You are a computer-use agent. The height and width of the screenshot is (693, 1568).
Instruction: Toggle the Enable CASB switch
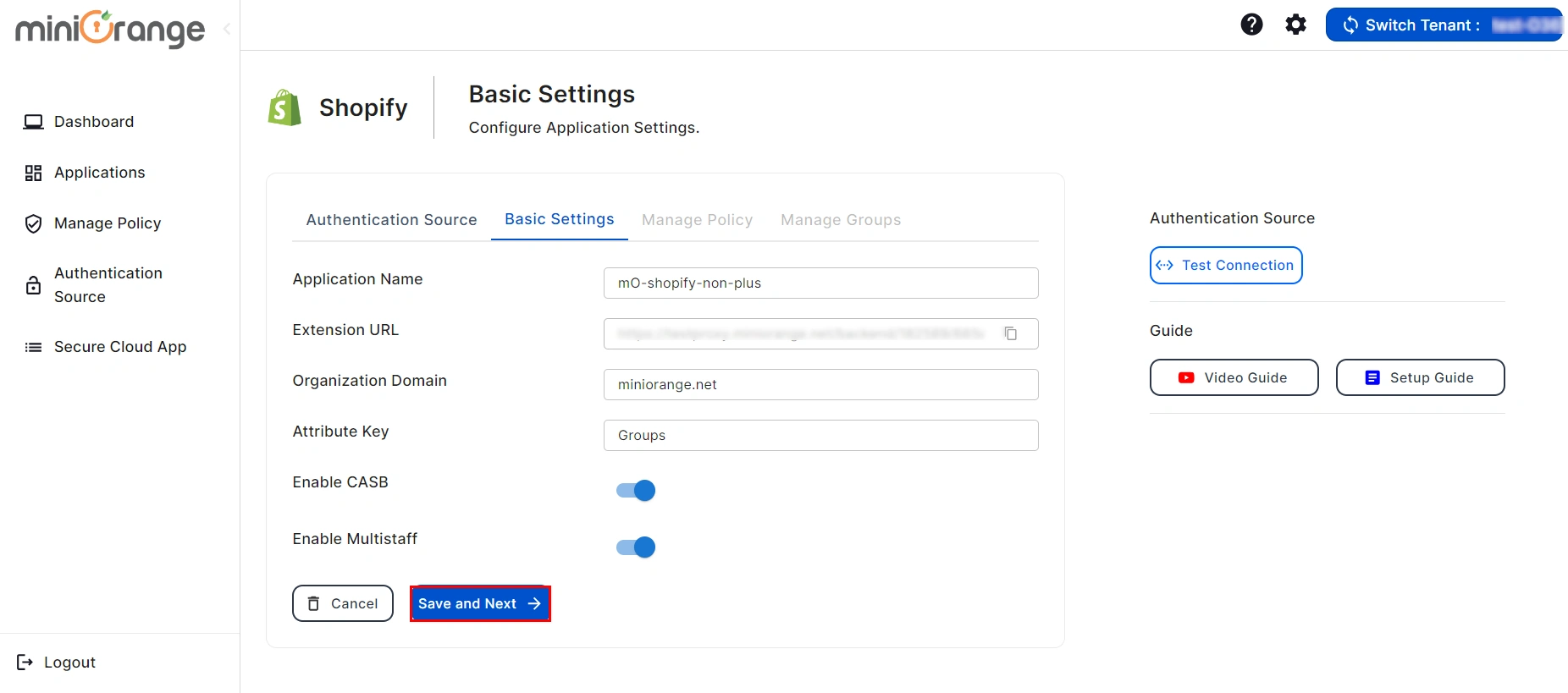[636, 491]
